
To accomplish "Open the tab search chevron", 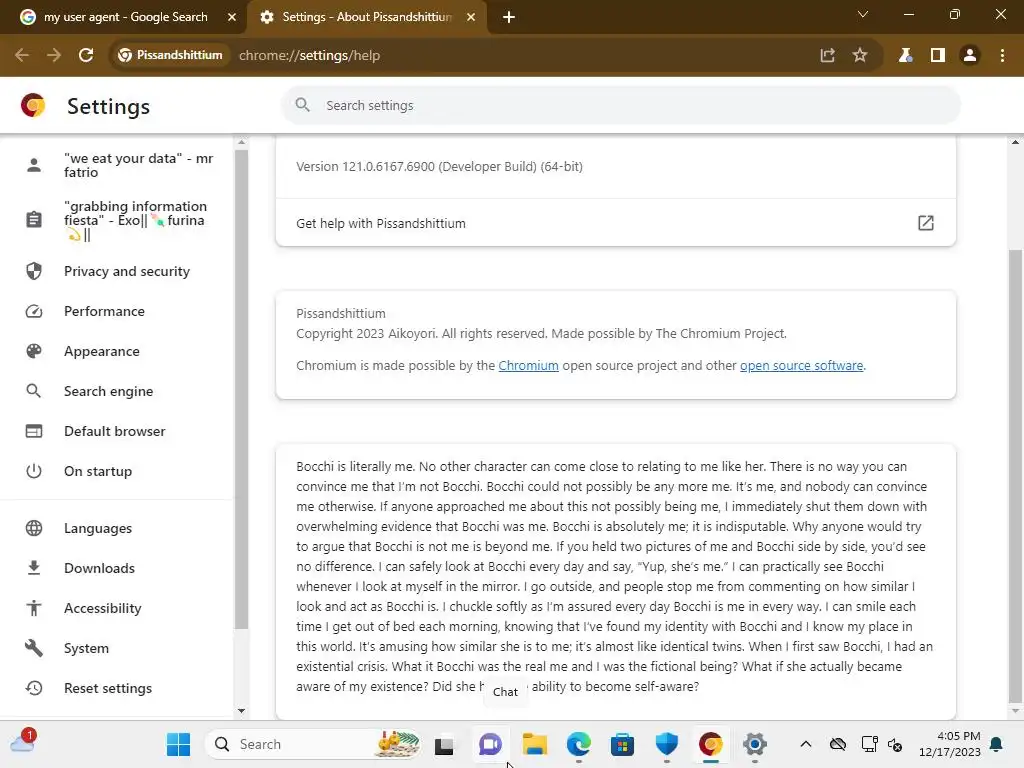I will click(863, 14).
